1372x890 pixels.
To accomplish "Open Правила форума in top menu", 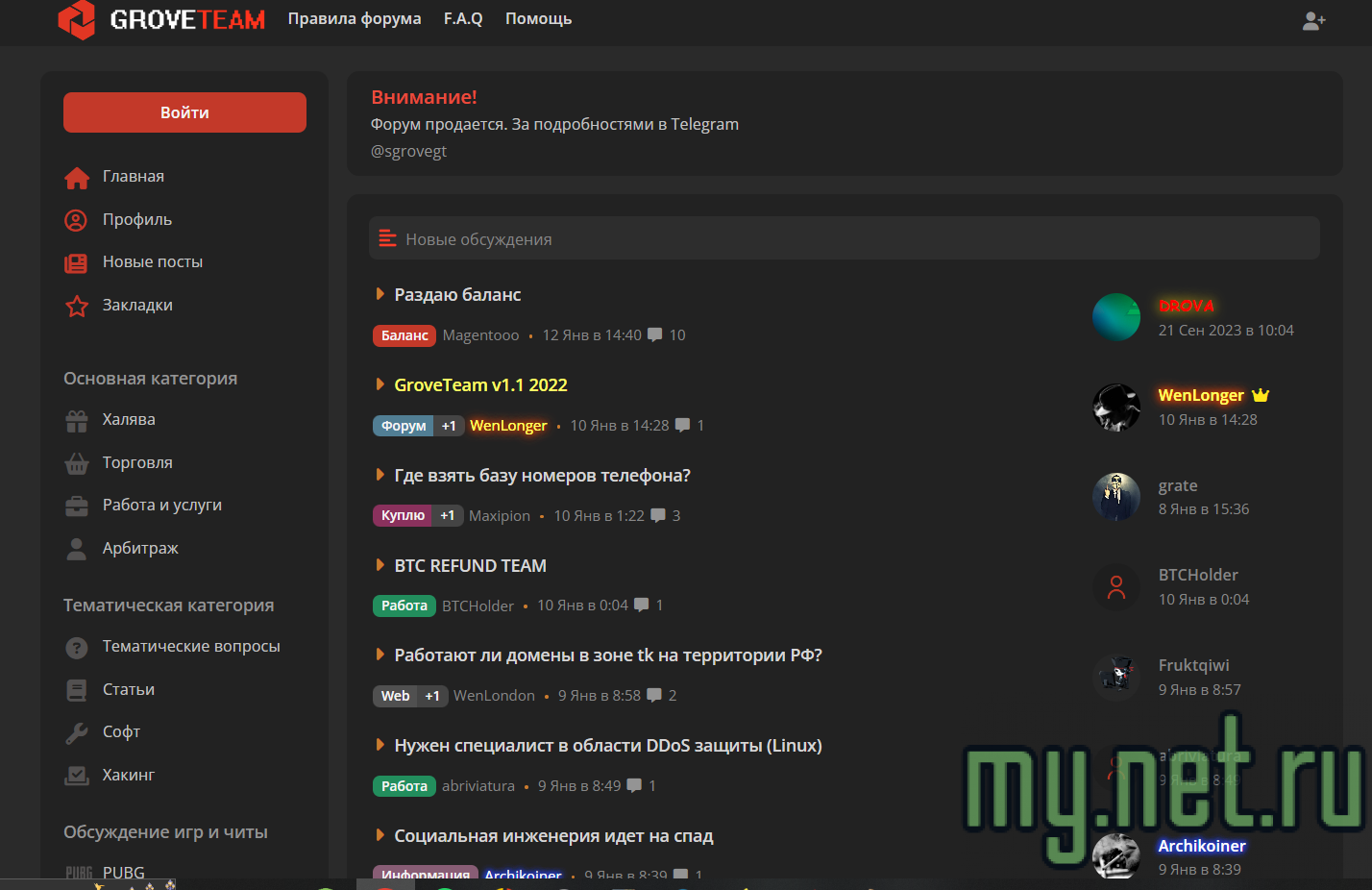I will (354, 18).
